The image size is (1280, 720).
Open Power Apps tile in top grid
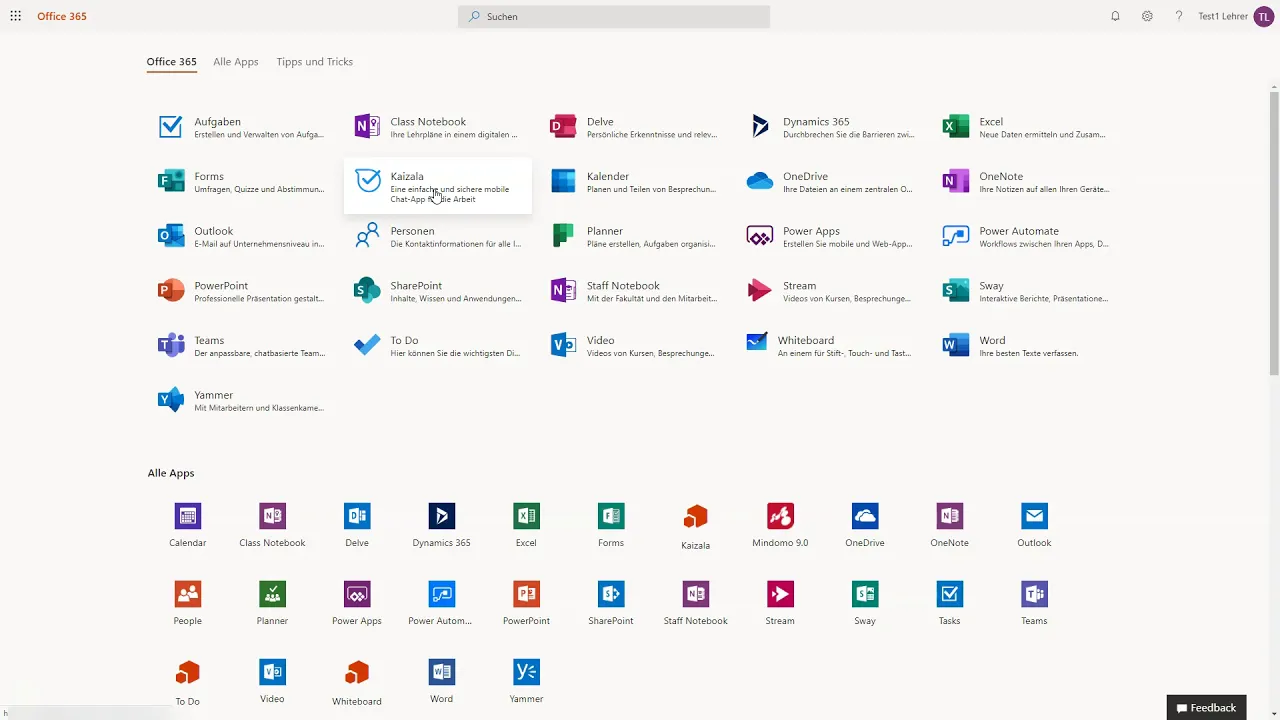(830, 237)
